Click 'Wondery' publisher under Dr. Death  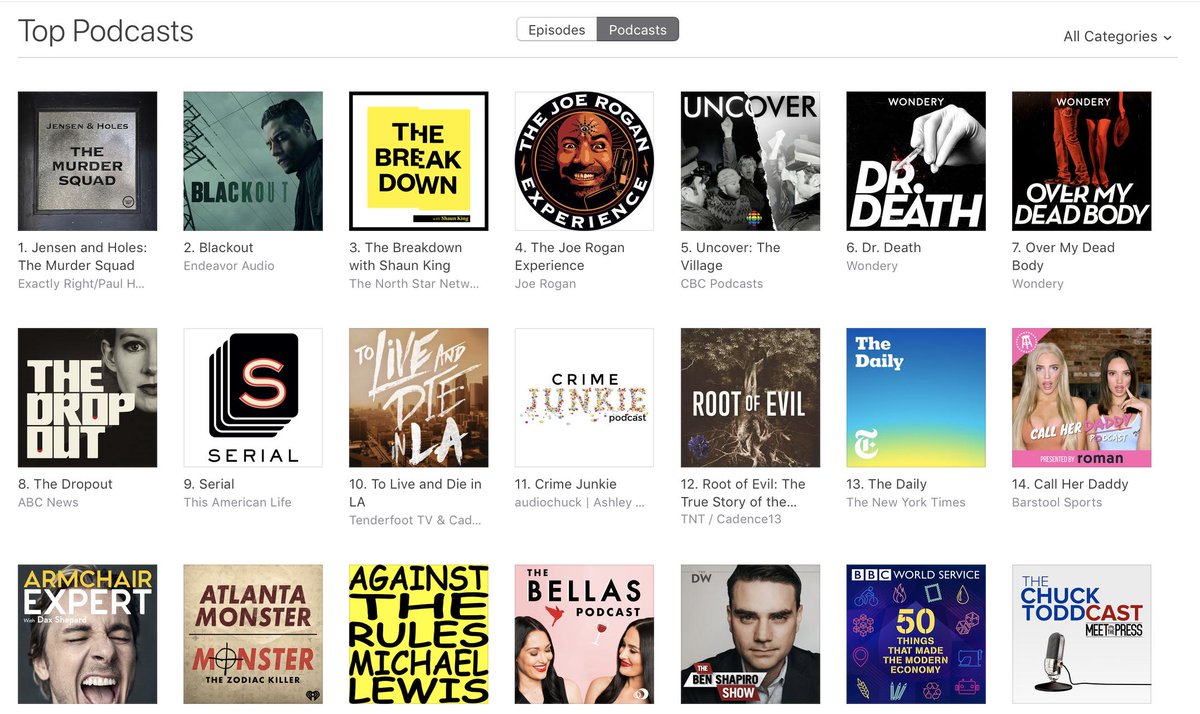tap(872, 266)
